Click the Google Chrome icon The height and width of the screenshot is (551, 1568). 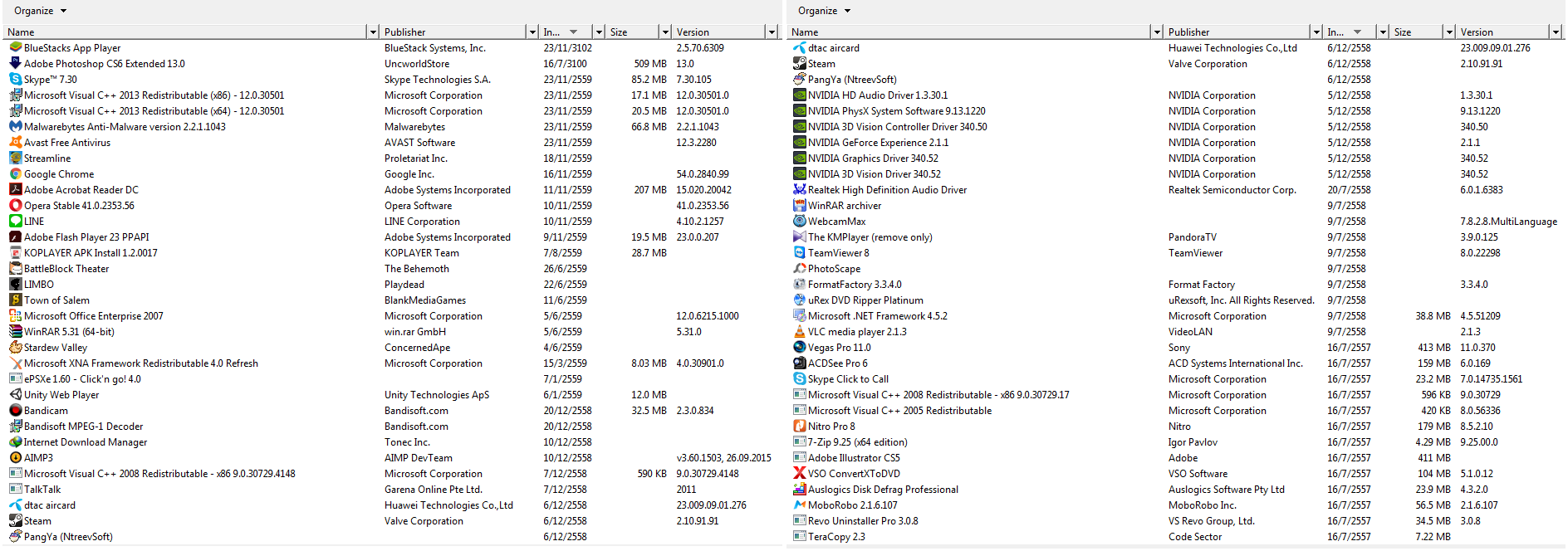coord(16,174)
